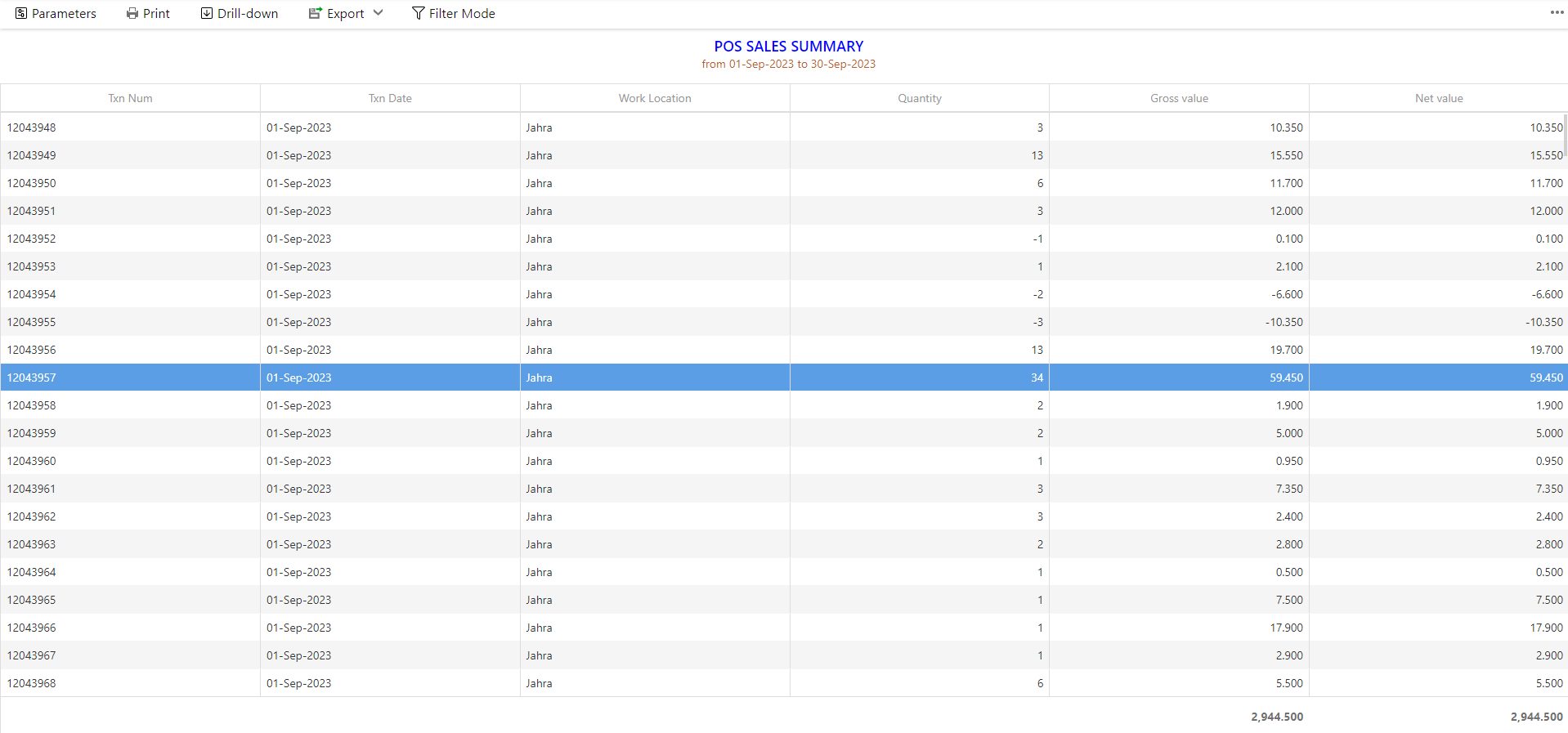Click the Net value column header
Screen dimensions: 1568x733
click(1438, 98)
